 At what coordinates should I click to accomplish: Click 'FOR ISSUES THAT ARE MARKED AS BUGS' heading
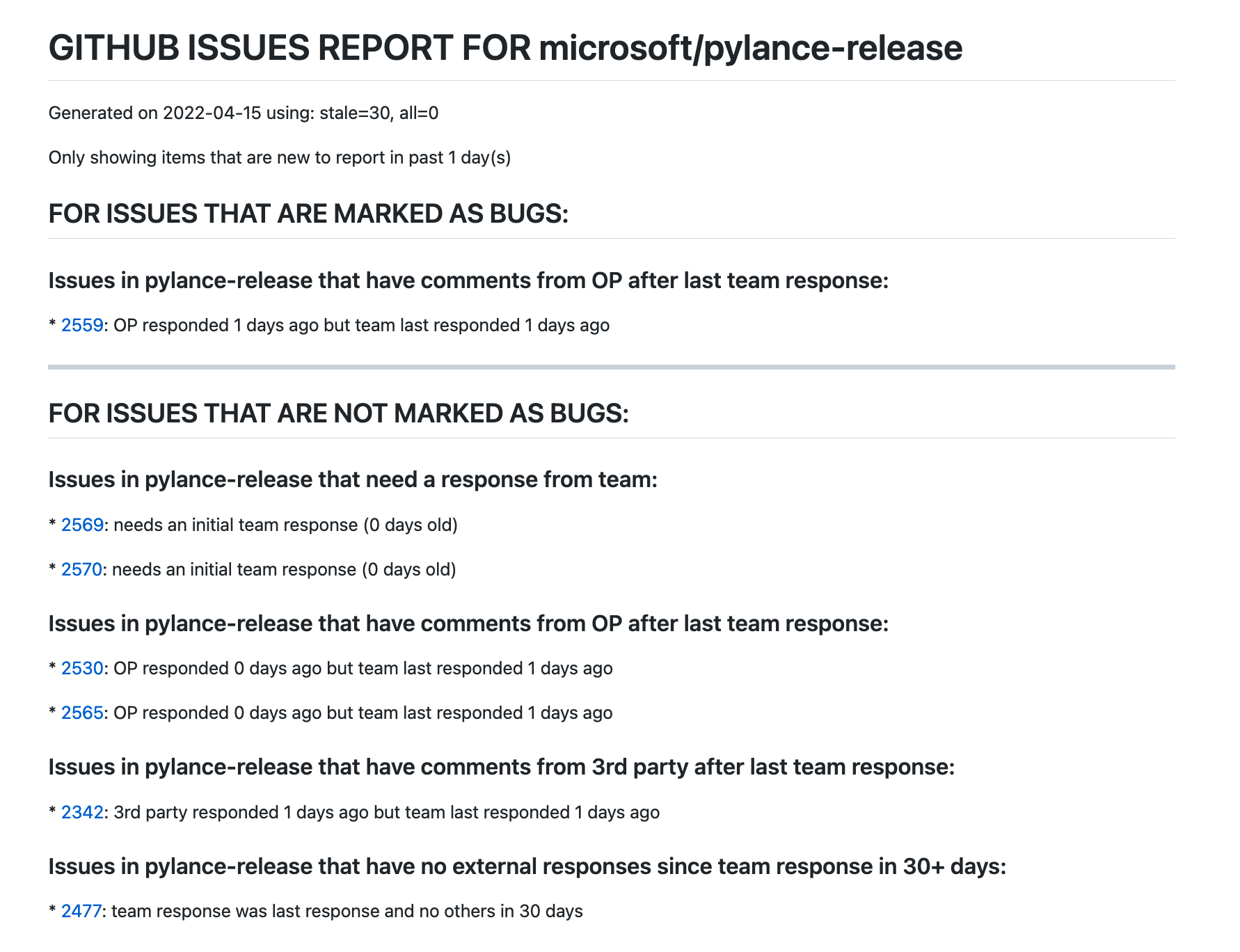(308, 214)
